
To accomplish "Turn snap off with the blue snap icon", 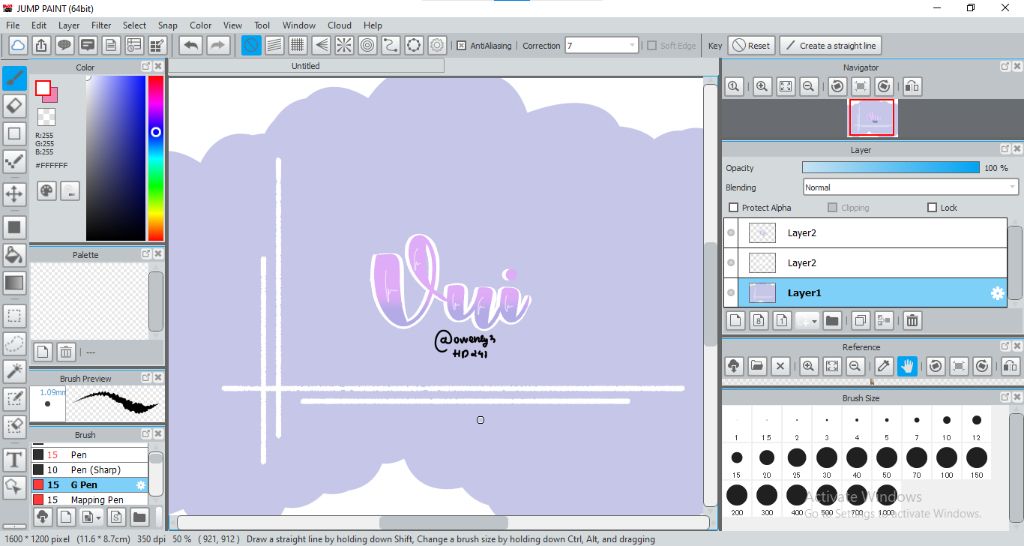I will tap(251, 45).
